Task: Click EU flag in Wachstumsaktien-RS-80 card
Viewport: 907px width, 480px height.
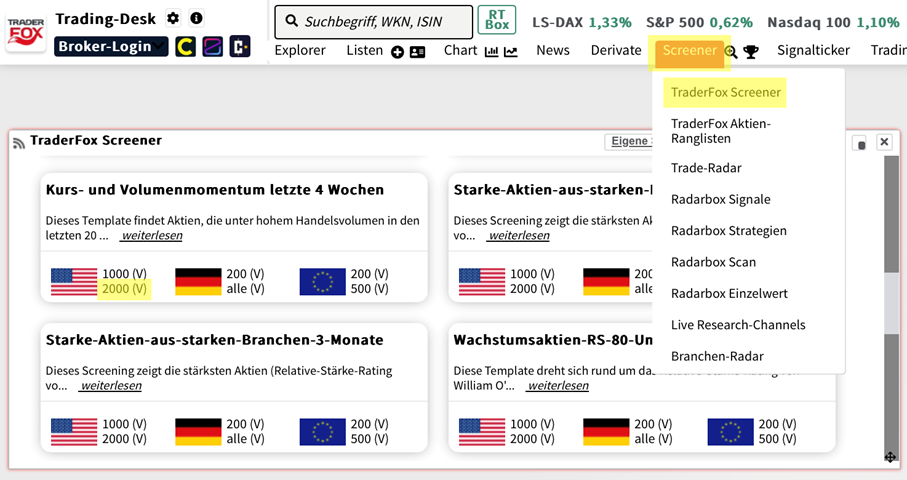Action: click(x=731, y=432)
